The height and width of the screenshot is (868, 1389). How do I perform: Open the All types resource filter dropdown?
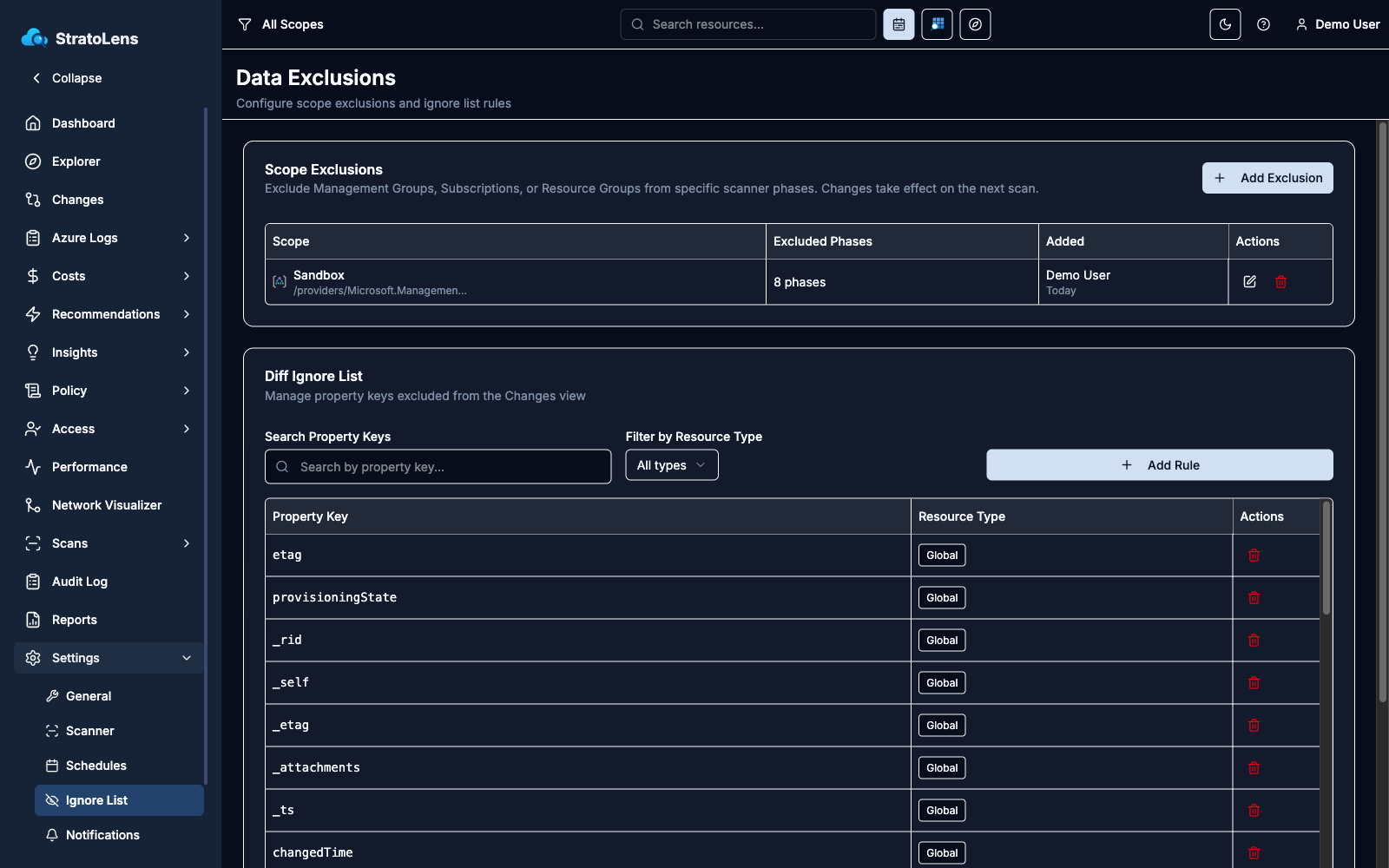click(x=672, y=465)
